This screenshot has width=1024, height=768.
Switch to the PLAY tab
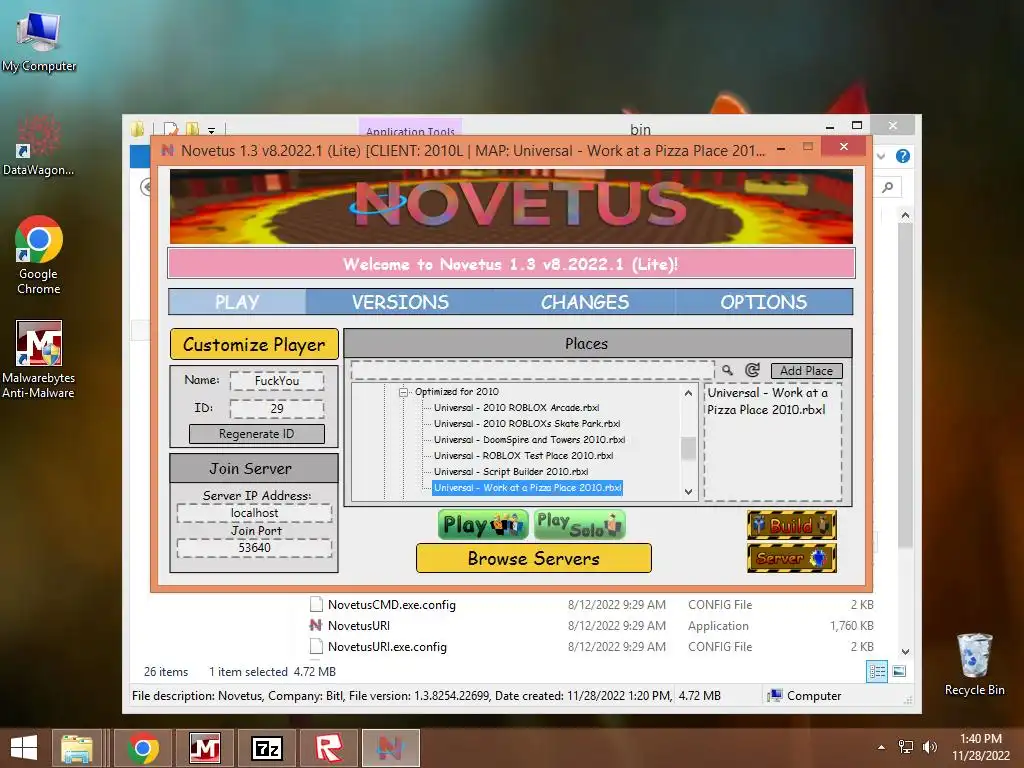coord(237,302)
